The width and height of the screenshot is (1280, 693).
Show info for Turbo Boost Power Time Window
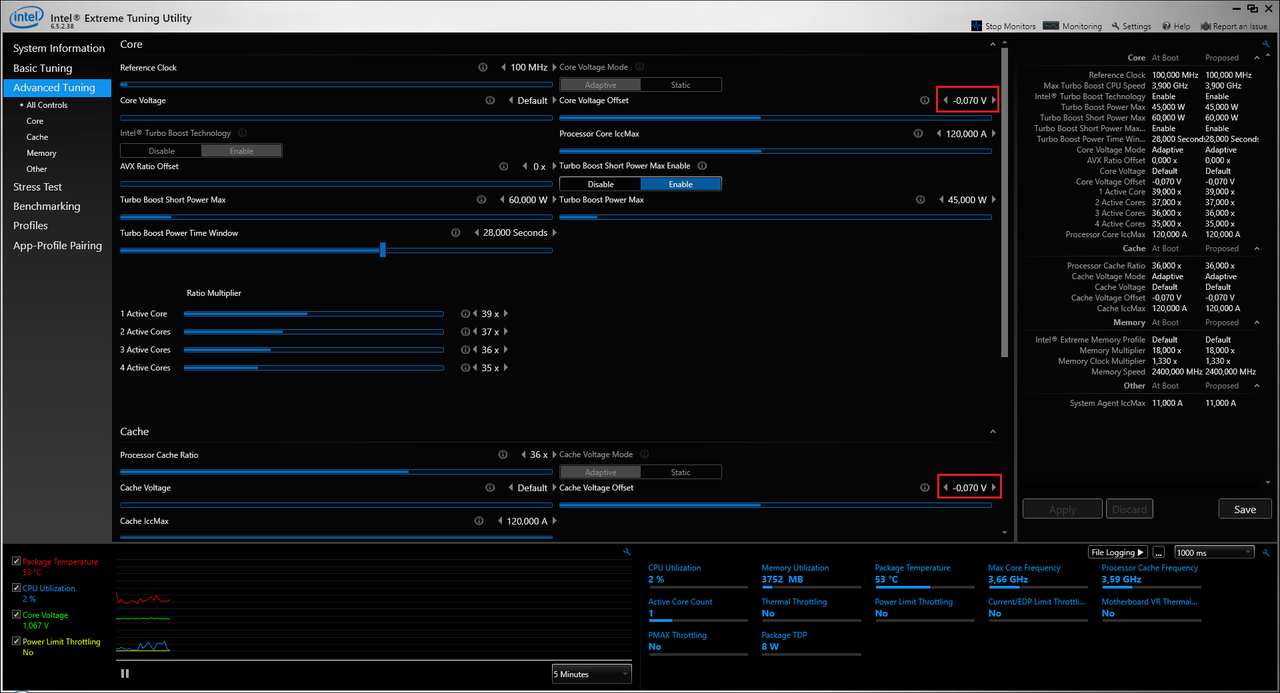tap(456, 233)
